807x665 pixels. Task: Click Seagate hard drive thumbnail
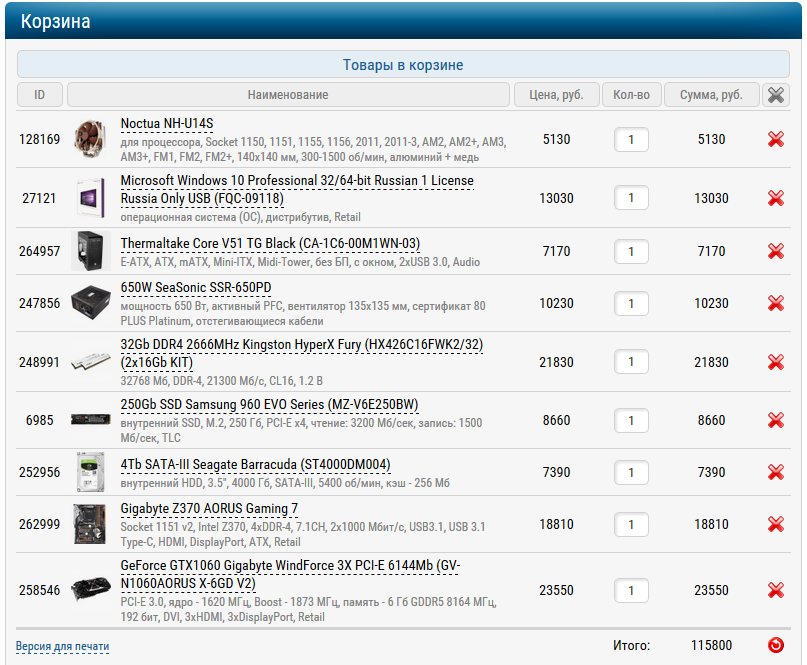[x=91, y=472]
